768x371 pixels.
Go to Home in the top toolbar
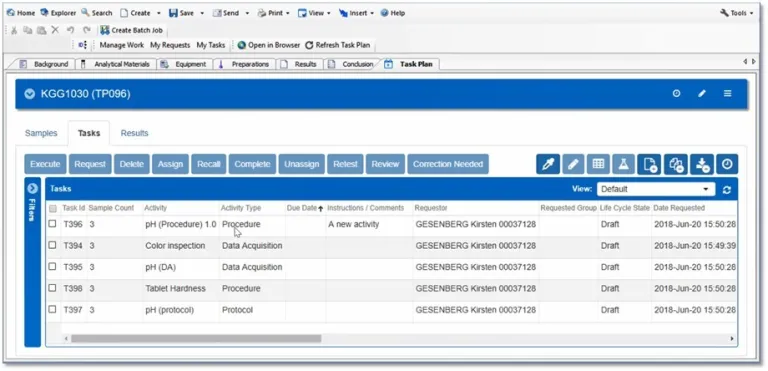point(21,13)
